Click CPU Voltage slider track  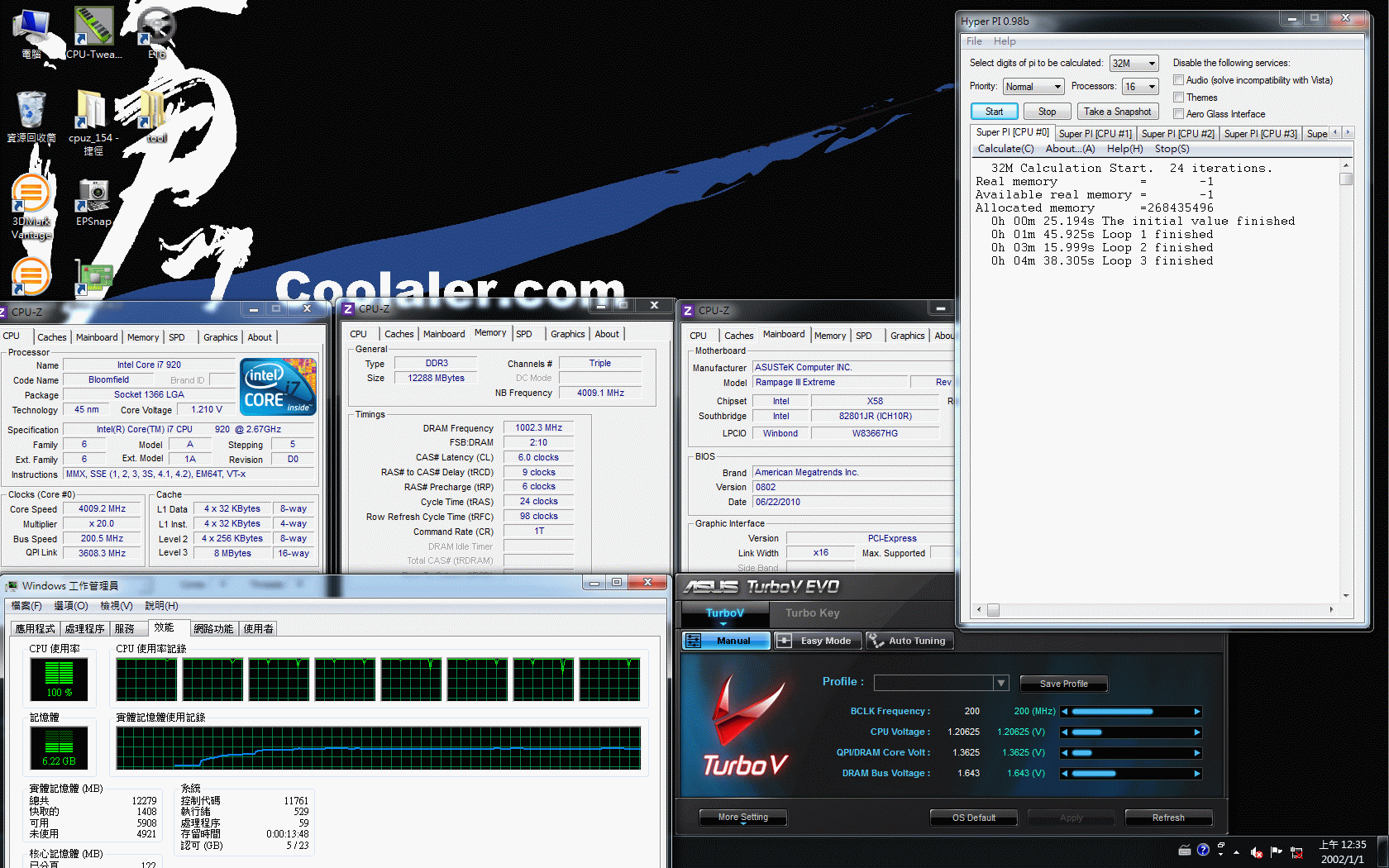pos(1130,732)
